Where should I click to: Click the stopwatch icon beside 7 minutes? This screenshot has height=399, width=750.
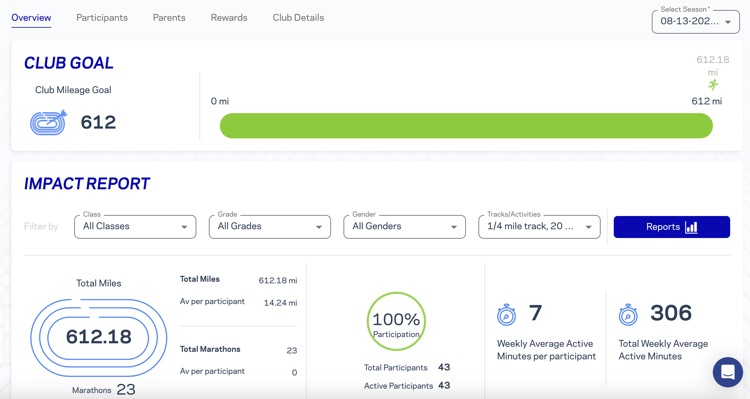click(x=506, y=315)
